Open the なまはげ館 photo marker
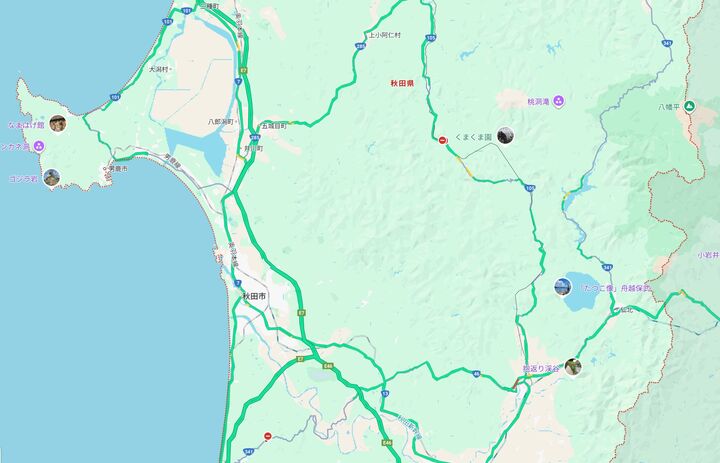 [58, 124]
